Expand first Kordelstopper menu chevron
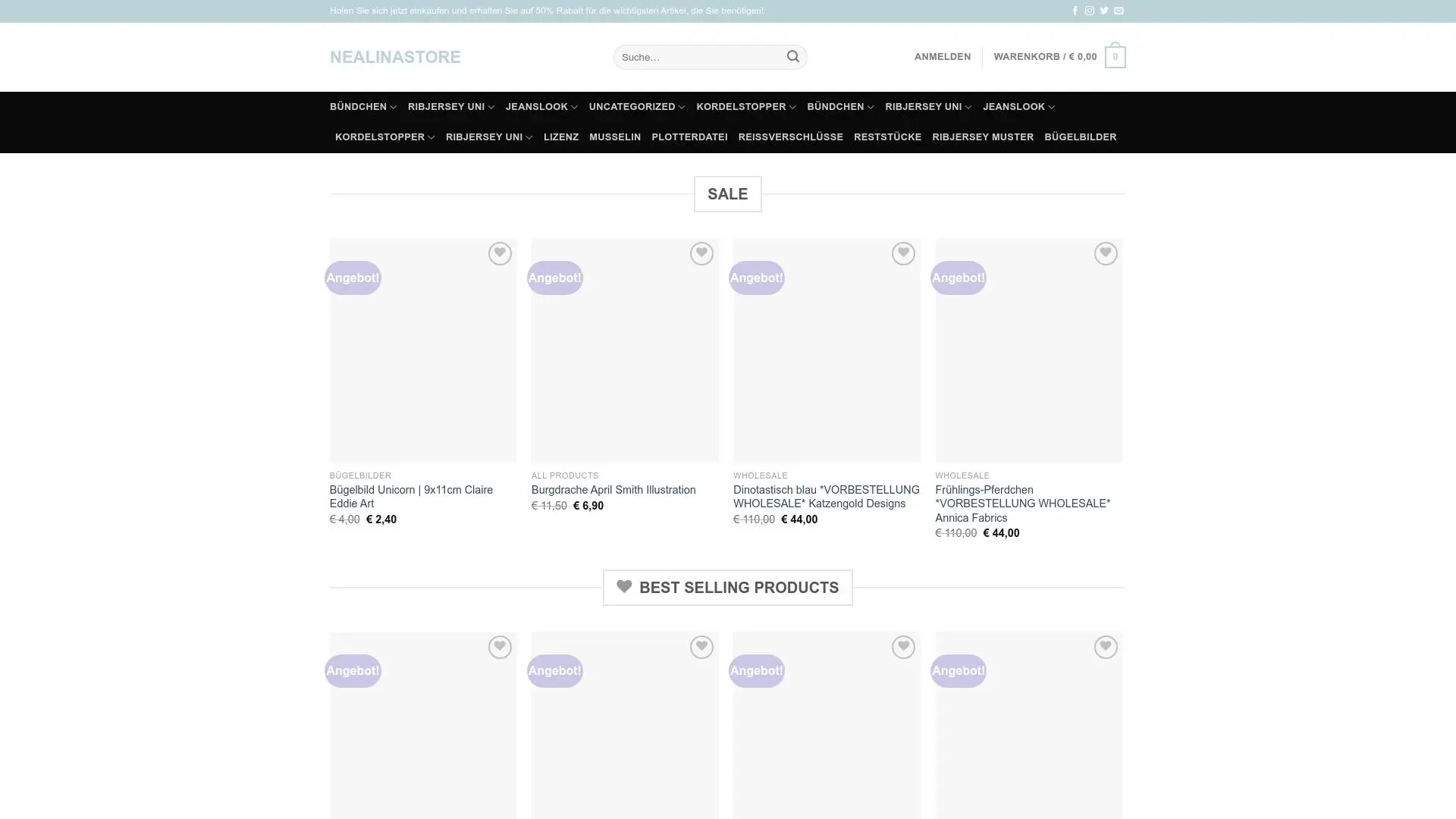The width and height of the screenshot is (1456, 819). [x=792, y=108]
